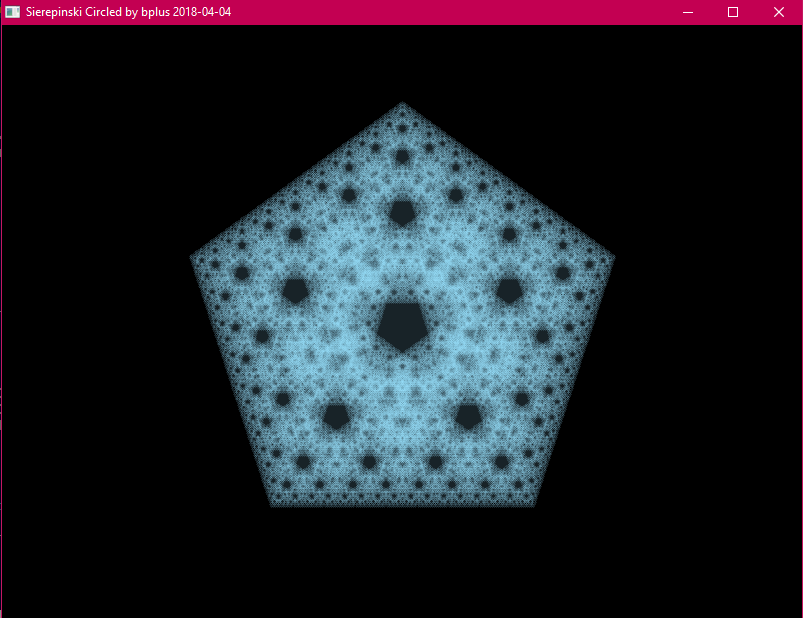This screenshot has width=803, height=618.
Task: Click the large central dark pentagon hole
Action: pyautogui.click(x=402, y=325)
